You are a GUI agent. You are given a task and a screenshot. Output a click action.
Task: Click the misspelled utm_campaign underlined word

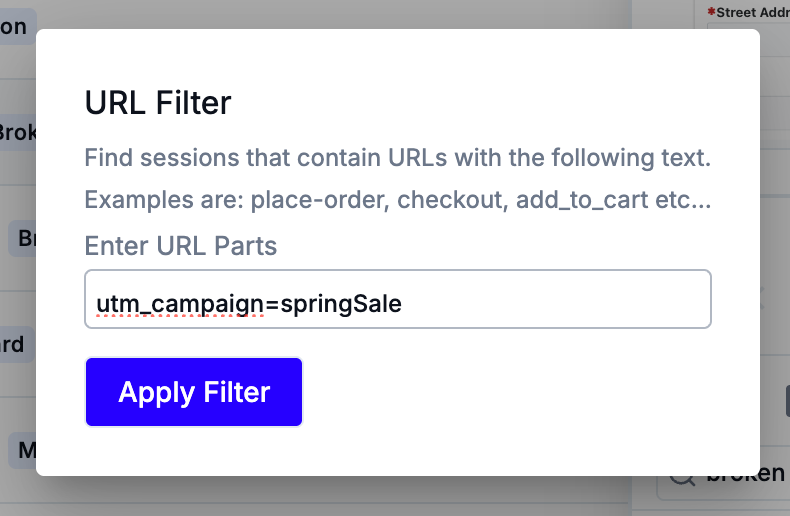180,304
